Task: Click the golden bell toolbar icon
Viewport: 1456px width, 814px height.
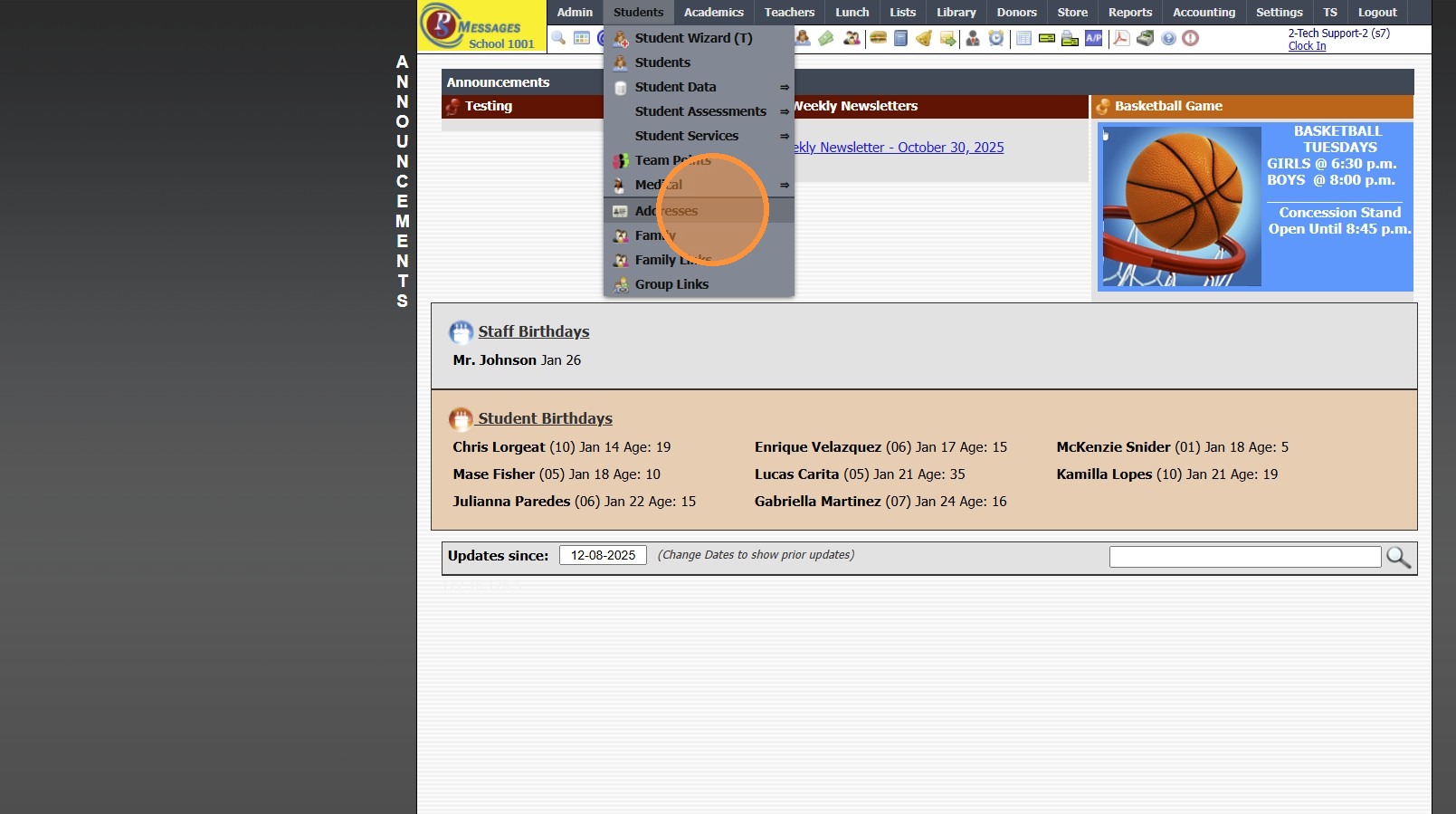Action: 924,38
